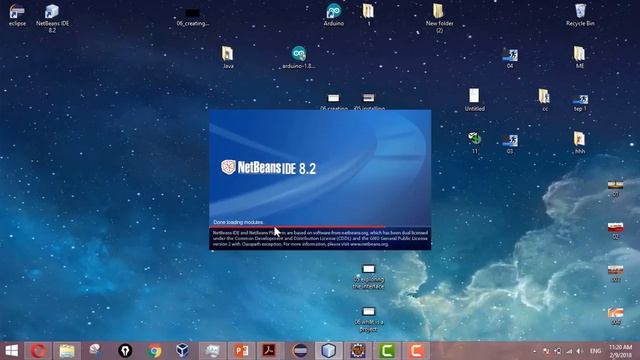Select the desktop icon labeled 11
The image size is (640, 360).
coord(474,143)
